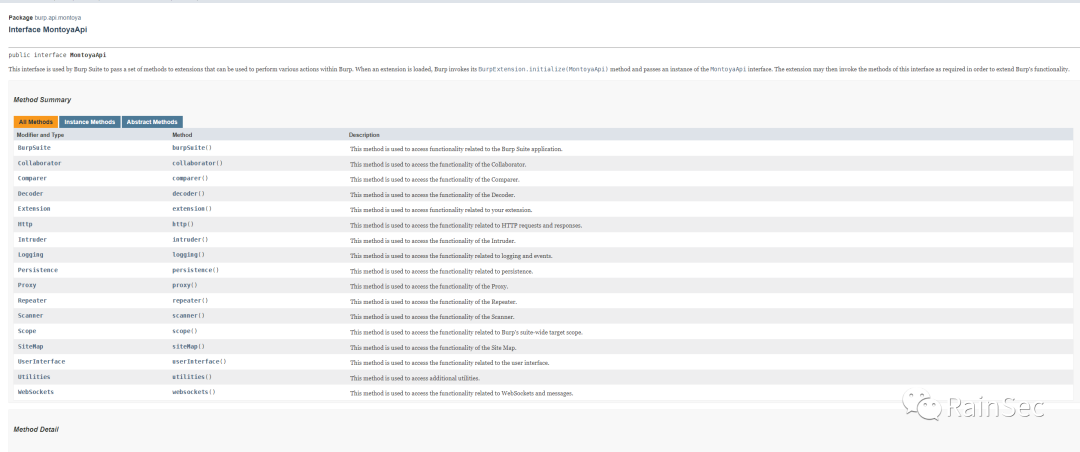Open the BurpExtension.initialize(MontoyaApi) link
Screen dimensions: 1080x452
pyautogui.click(x=543, y=70)
